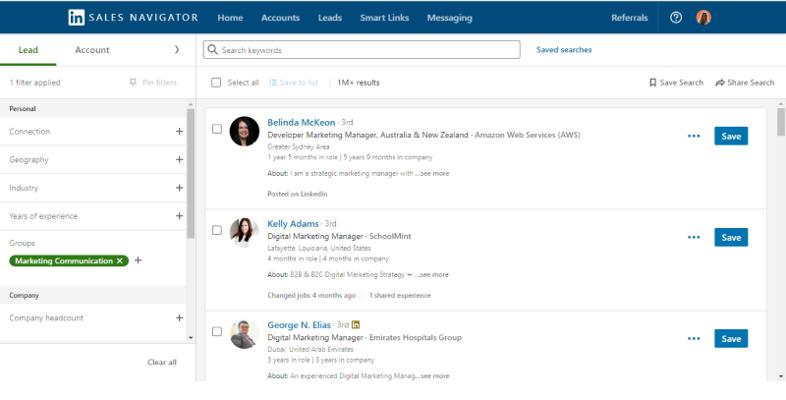
Task: Save Kelly Adams as a lead
Action: 731,238
